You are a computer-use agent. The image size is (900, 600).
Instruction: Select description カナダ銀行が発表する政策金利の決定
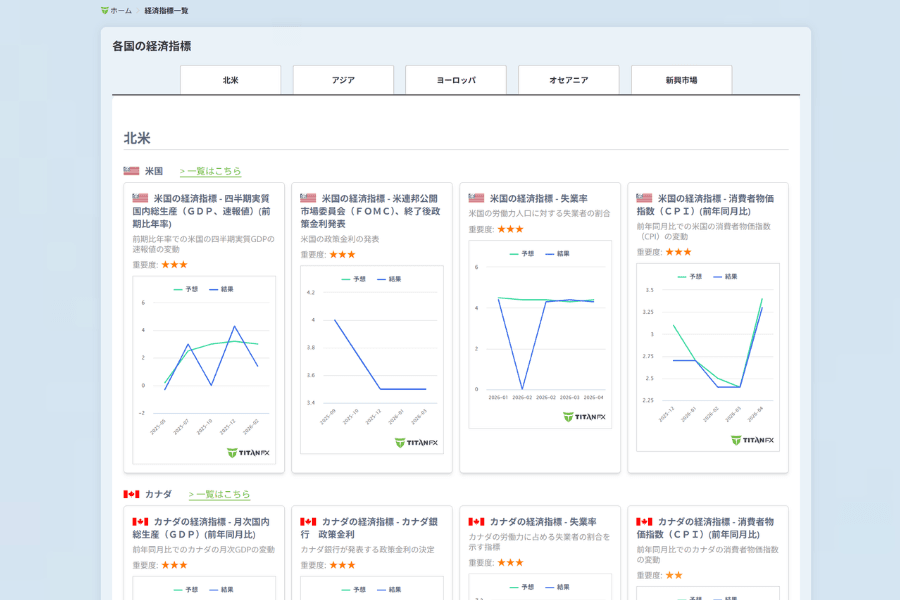tap(367, 549)
